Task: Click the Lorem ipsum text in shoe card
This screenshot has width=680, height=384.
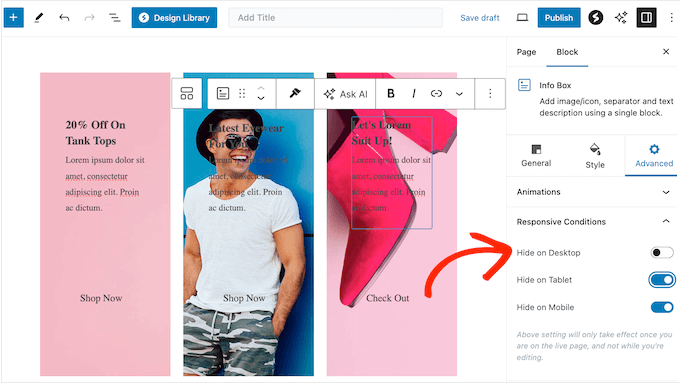Action: coord(391,184)
